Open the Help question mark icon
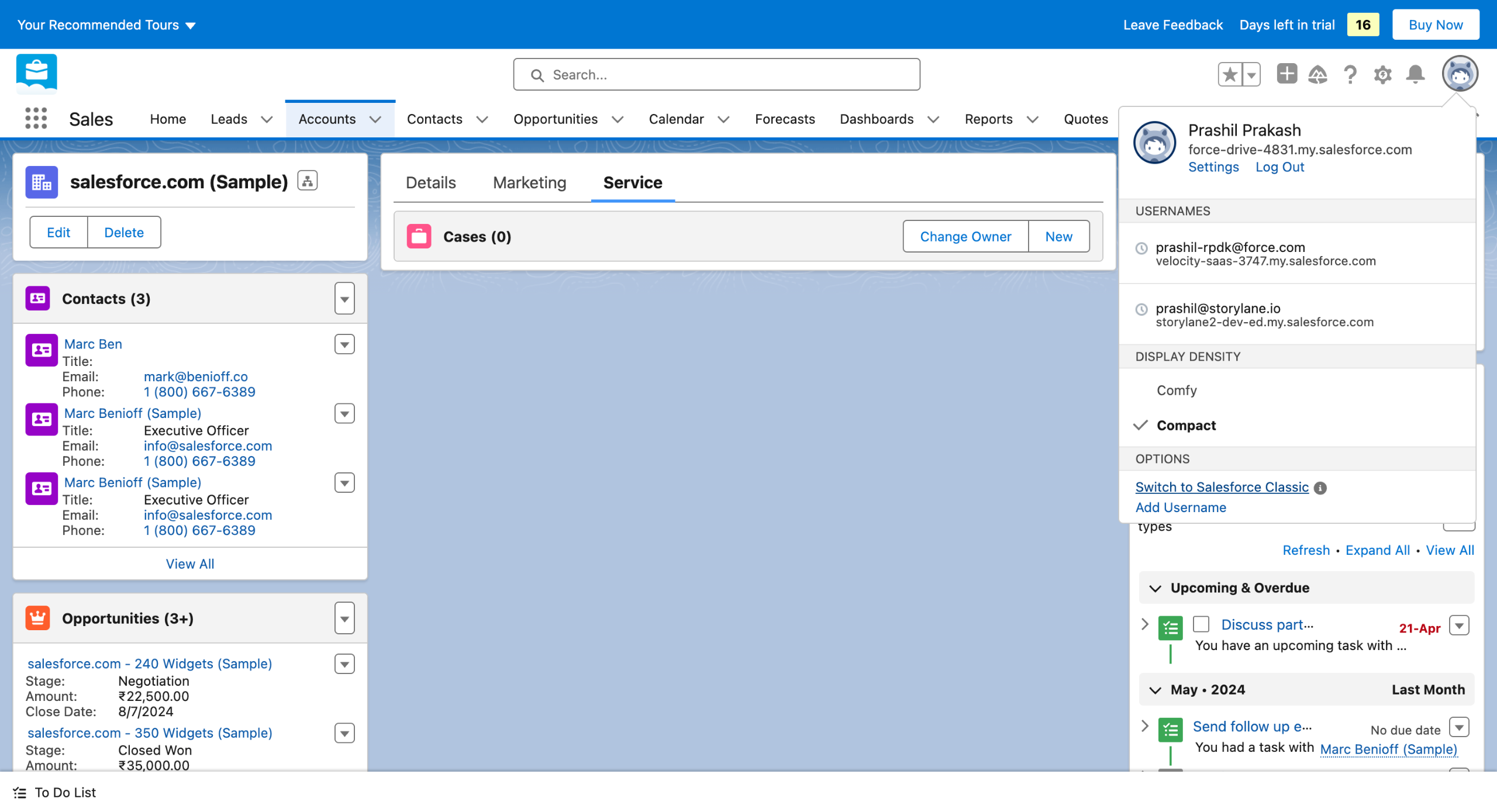Image resolution: width=1497 pixels, height=812 pixels. pos(1350,74)
